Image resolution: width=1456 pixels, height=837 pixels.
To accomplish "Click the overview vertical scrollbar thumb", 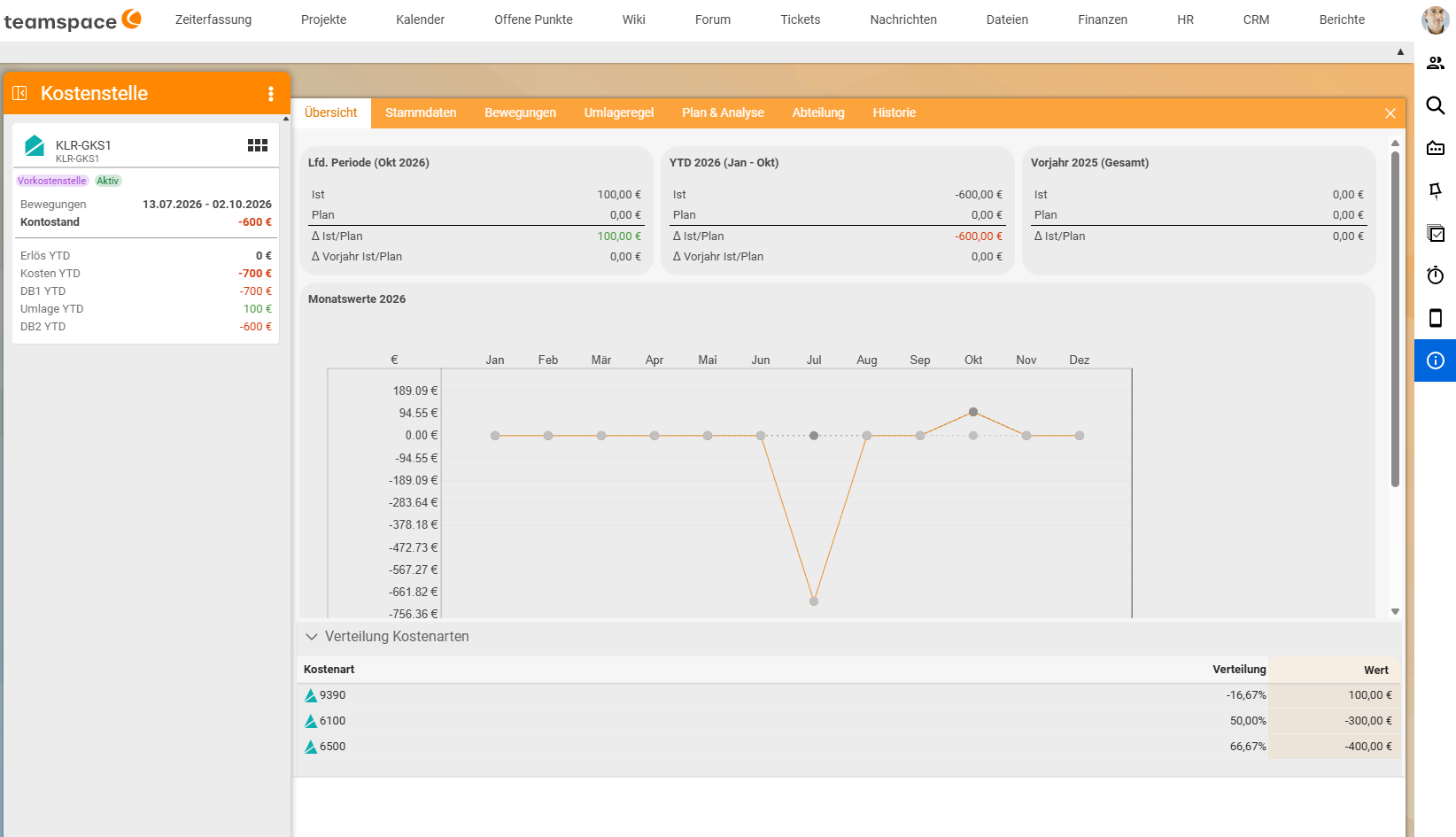I will (1395, 319).
